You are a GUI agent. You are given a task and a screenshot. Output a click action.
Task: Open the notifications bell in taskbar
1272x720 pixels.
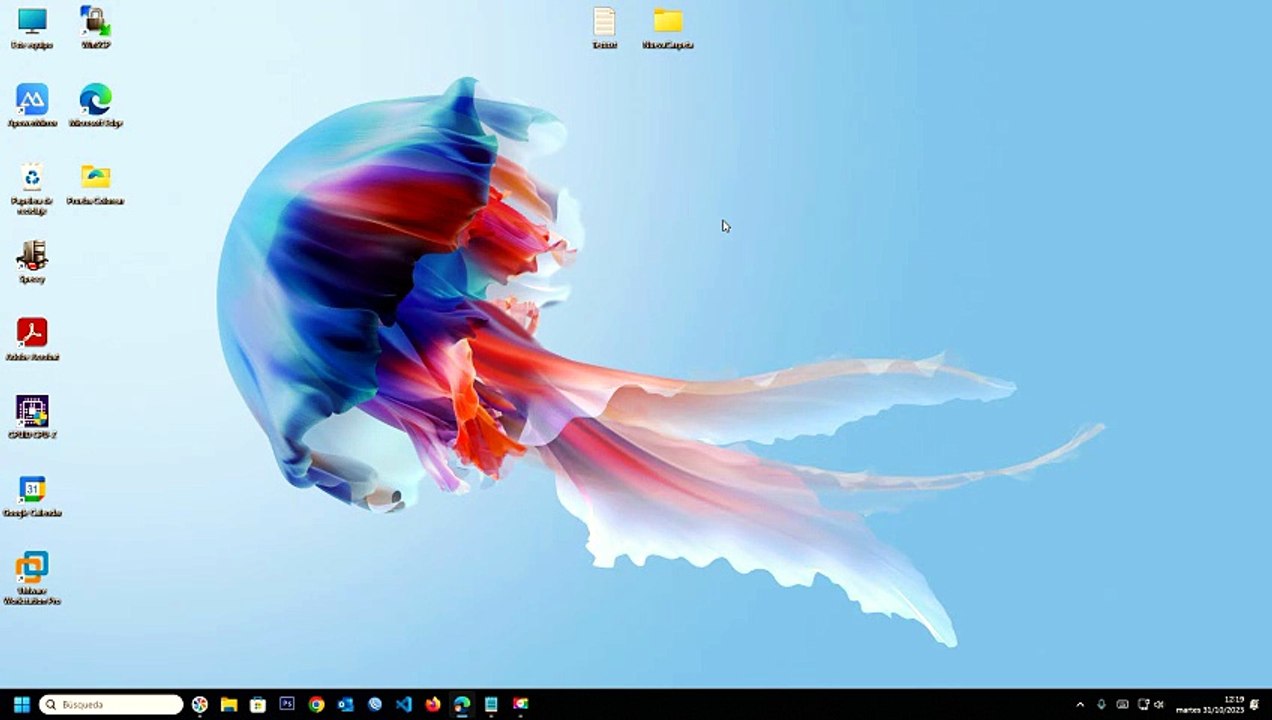coord(1255,704)
